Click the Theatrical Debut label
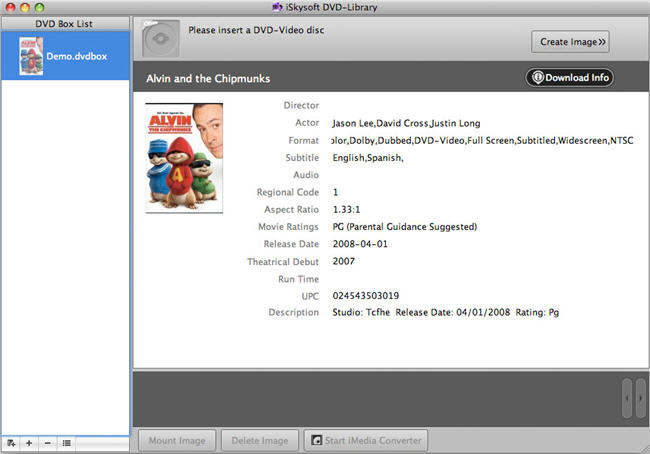The width and height of the screenshot is (650, 454). click(283, 262)
